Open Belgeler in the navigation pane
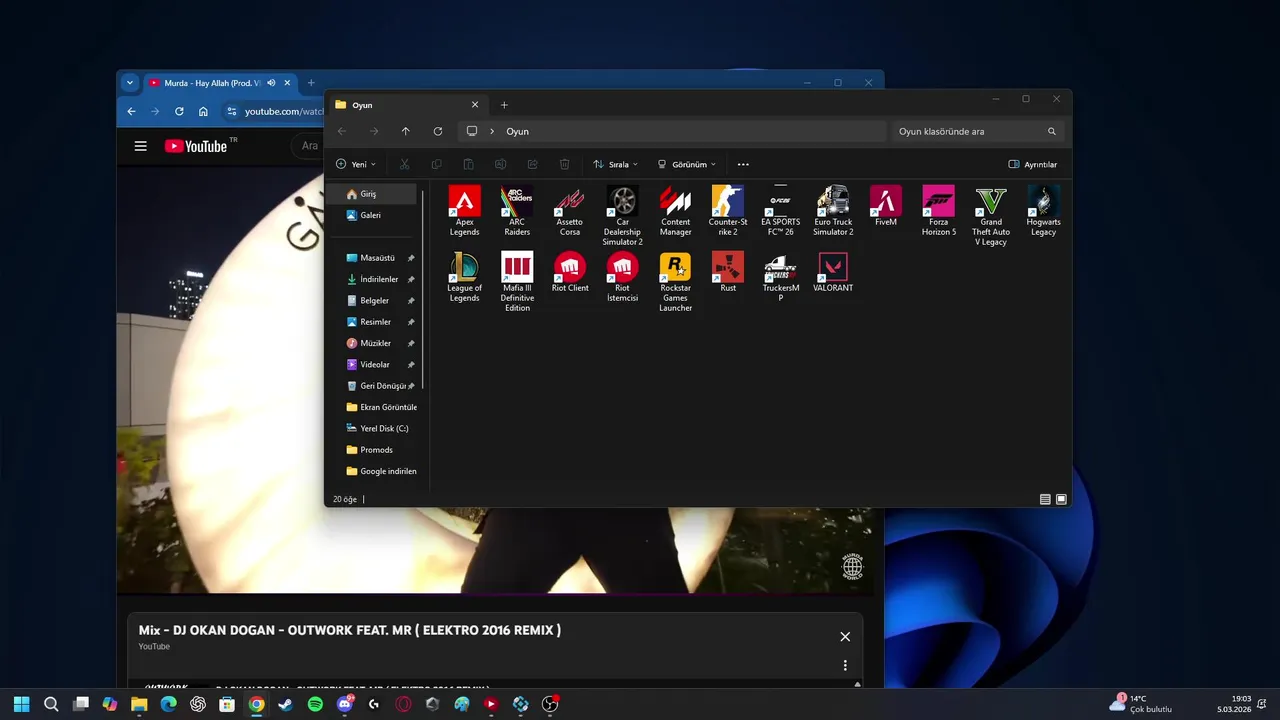The height and width of the screenshot is (720, 1280). [376, 300]
